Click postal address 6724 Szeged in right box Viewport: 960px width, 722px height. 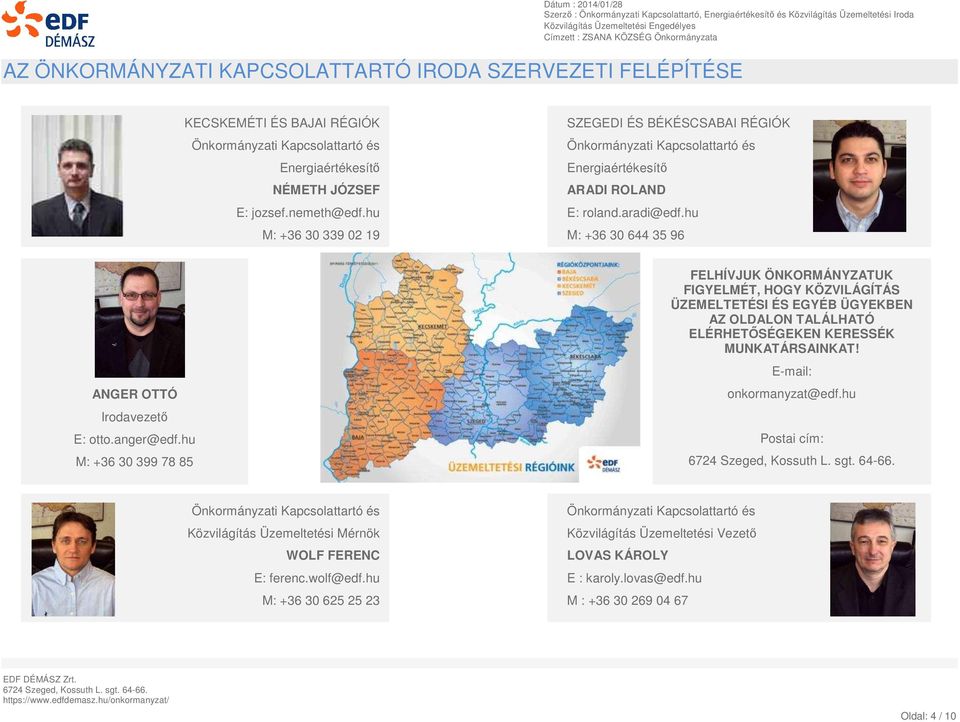pyautogui.click(x=791, y=461)
